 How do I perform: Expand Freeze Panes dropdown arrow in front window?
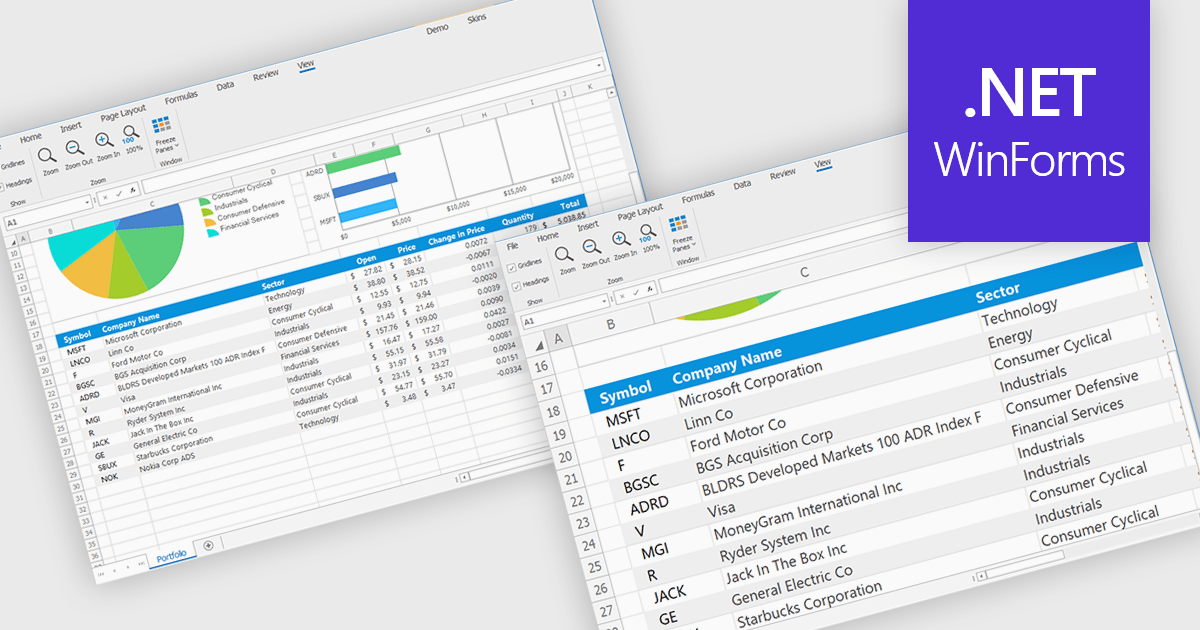694,244
